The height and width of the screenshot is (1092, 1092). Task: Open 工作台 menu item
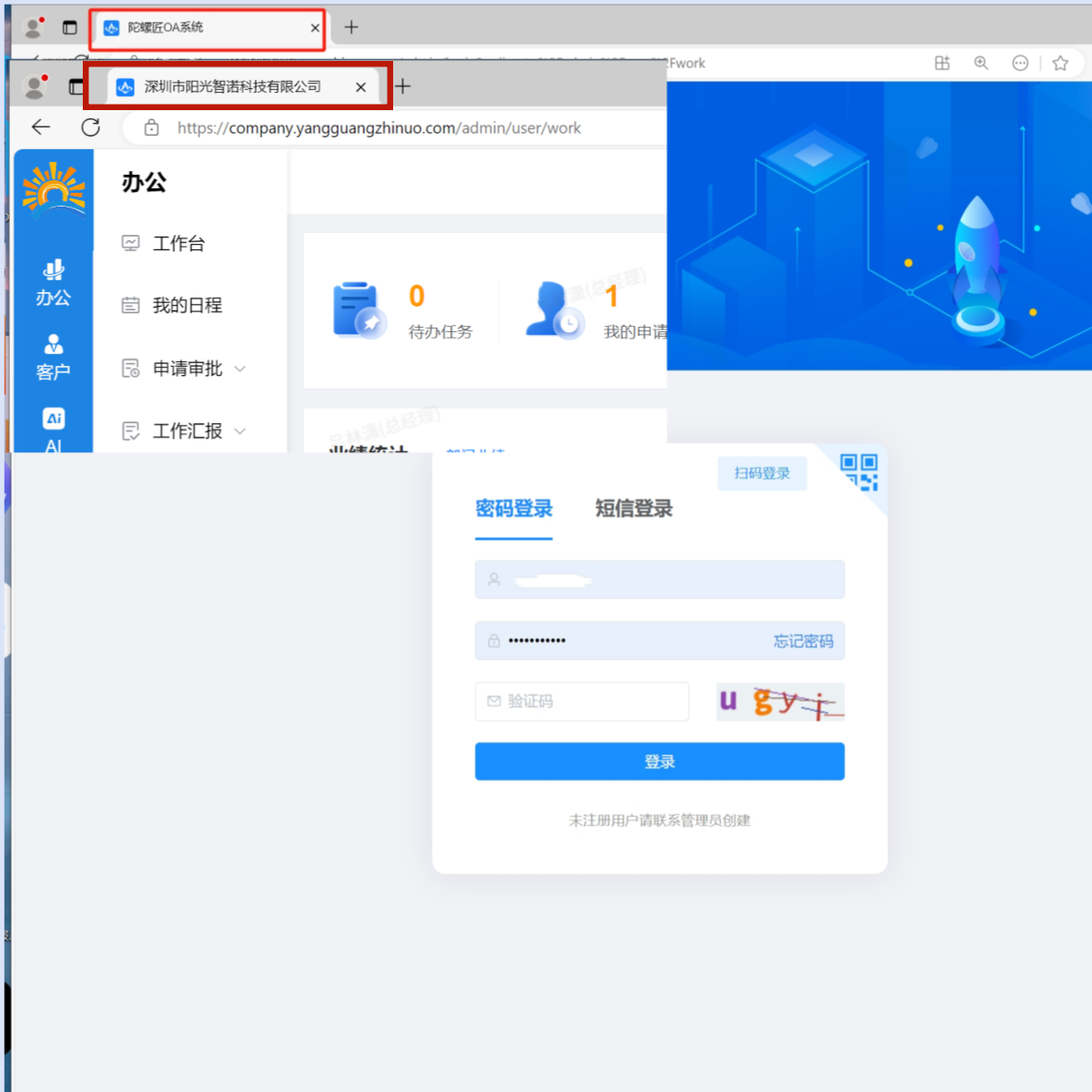pos(178,244)
